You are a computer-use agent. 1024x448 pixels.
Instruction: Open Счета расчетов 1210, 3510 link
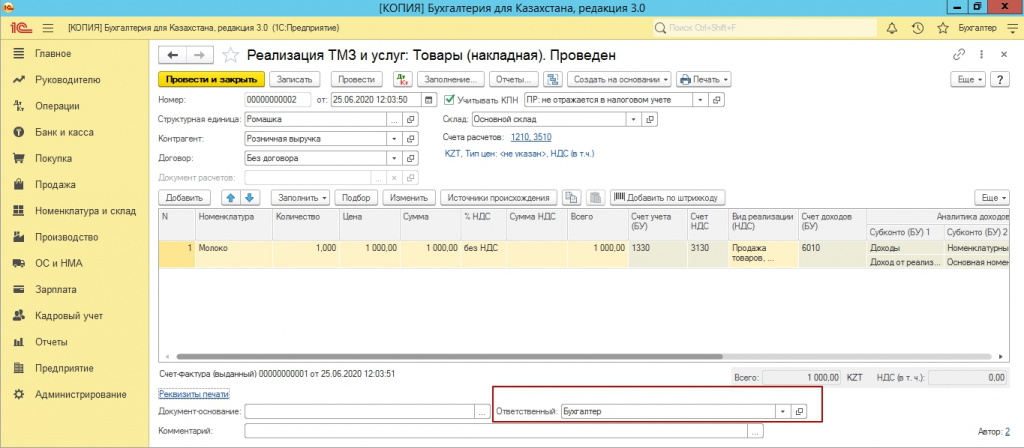(x=532, y=137)
